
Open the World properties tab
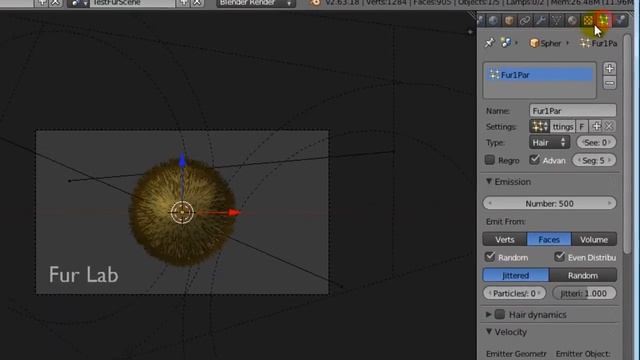(493, 20)
